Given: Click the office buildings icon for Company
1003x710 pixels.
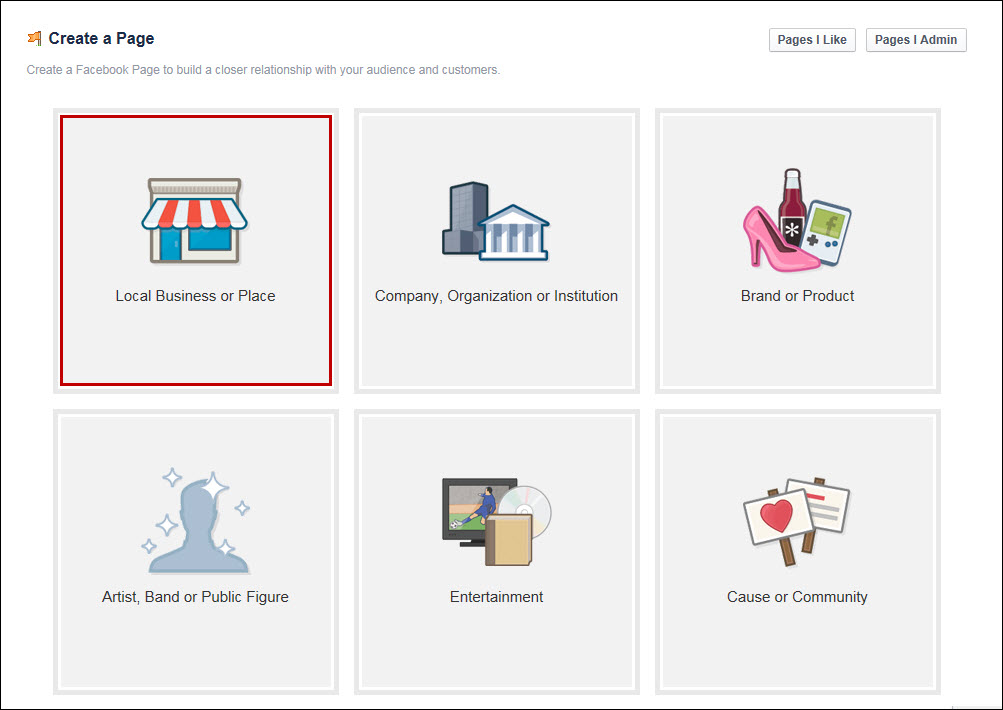Looking at the screenshot, I should coord(496,221).
